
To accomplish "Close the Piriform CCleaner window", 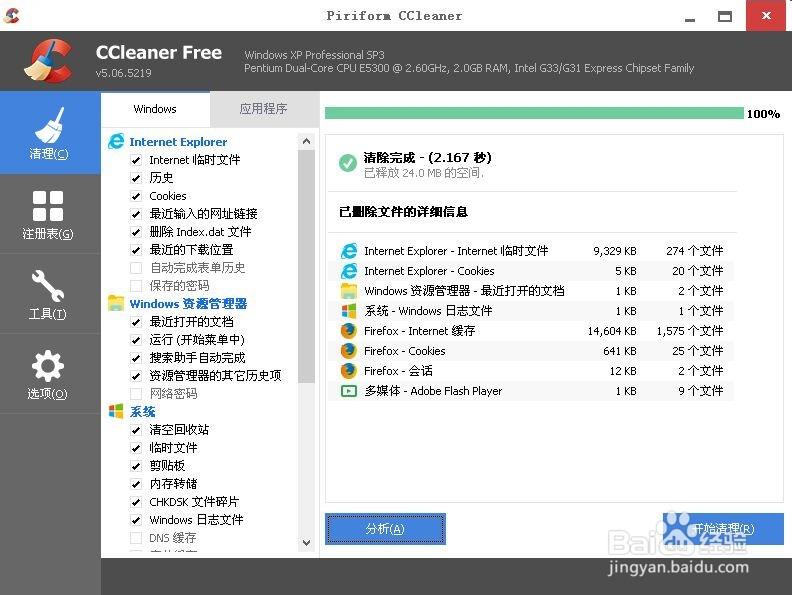I will (766, 16).
